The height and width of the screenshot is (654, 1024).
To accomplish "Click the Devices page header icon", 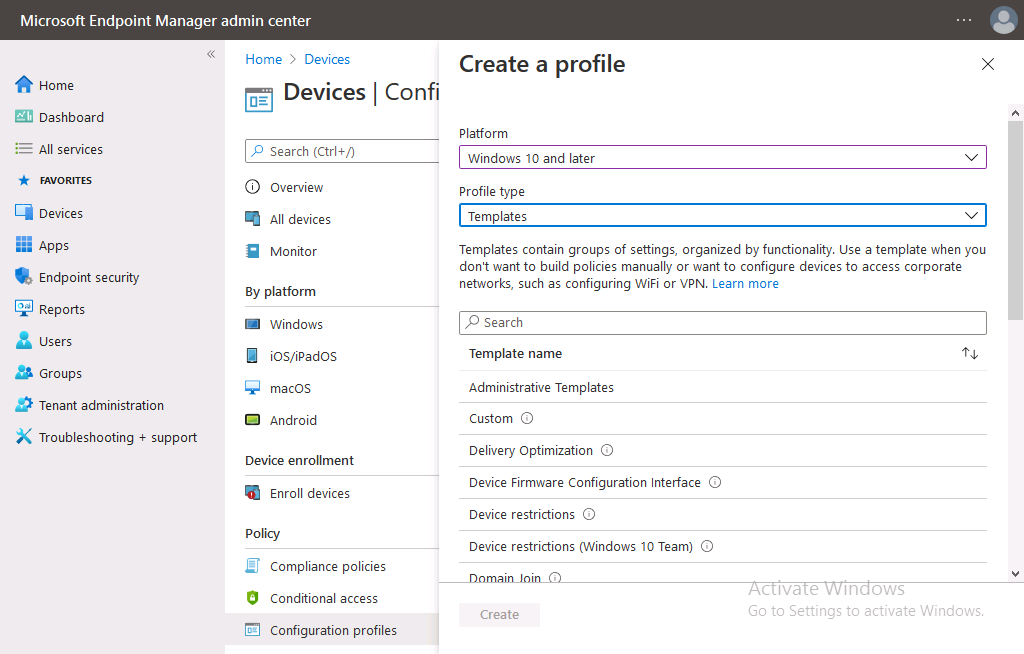I will click(x=259, y=100).
